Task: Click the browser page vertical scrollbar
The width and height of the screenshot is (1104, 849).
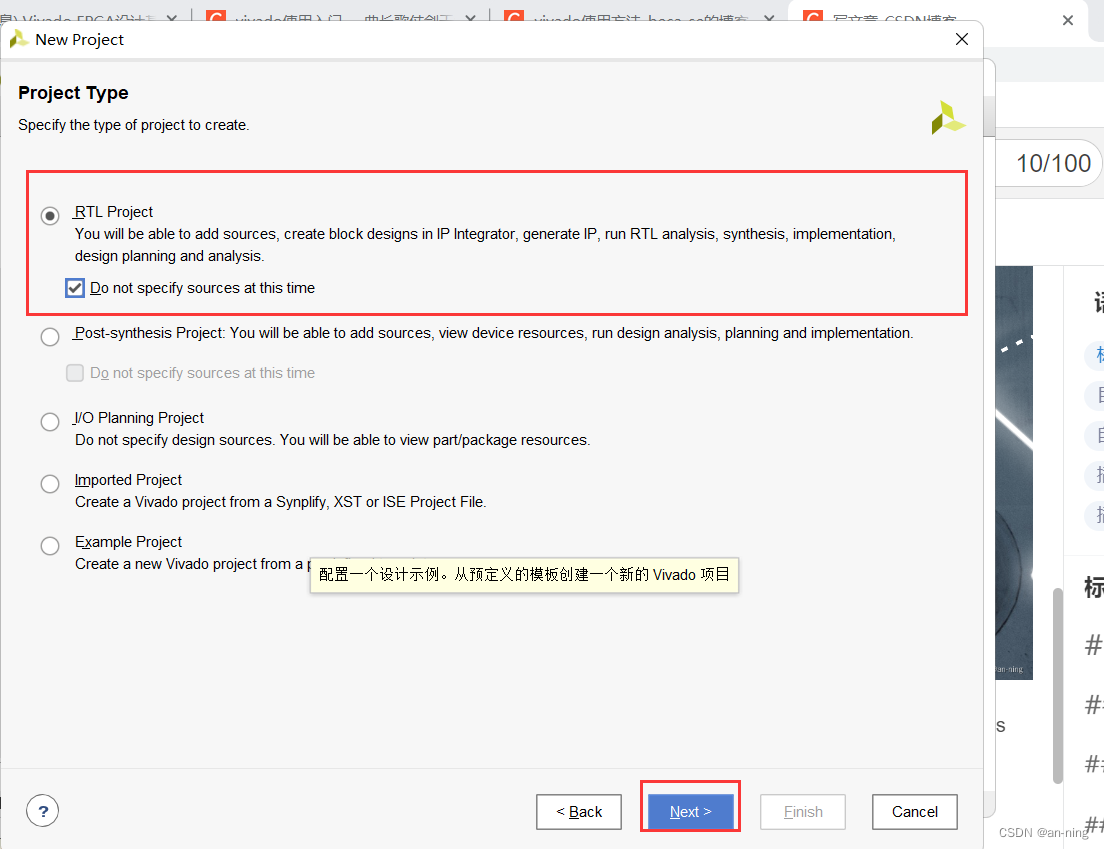Action: tap(1058, 685)
